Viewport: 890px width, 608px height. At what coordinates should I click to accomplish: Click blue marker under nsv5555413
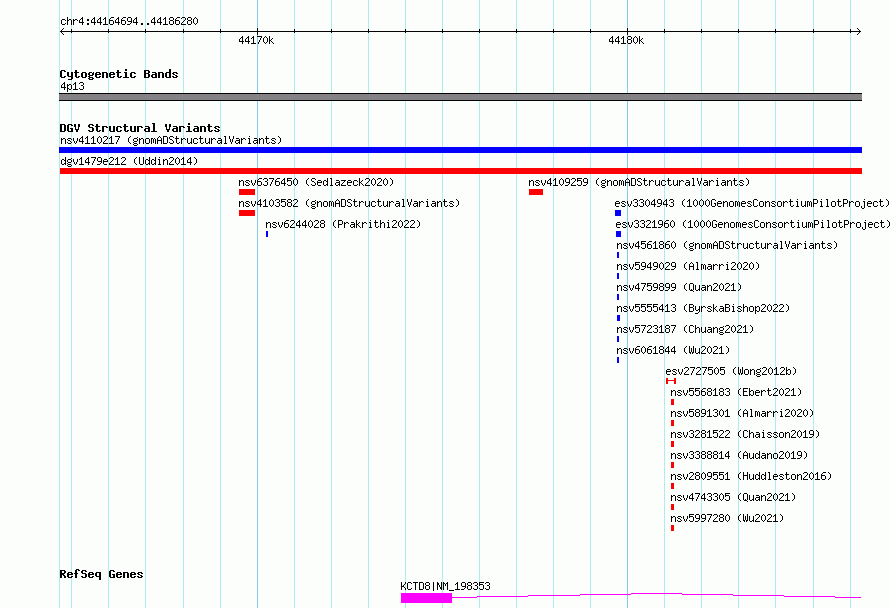point(618,318)
